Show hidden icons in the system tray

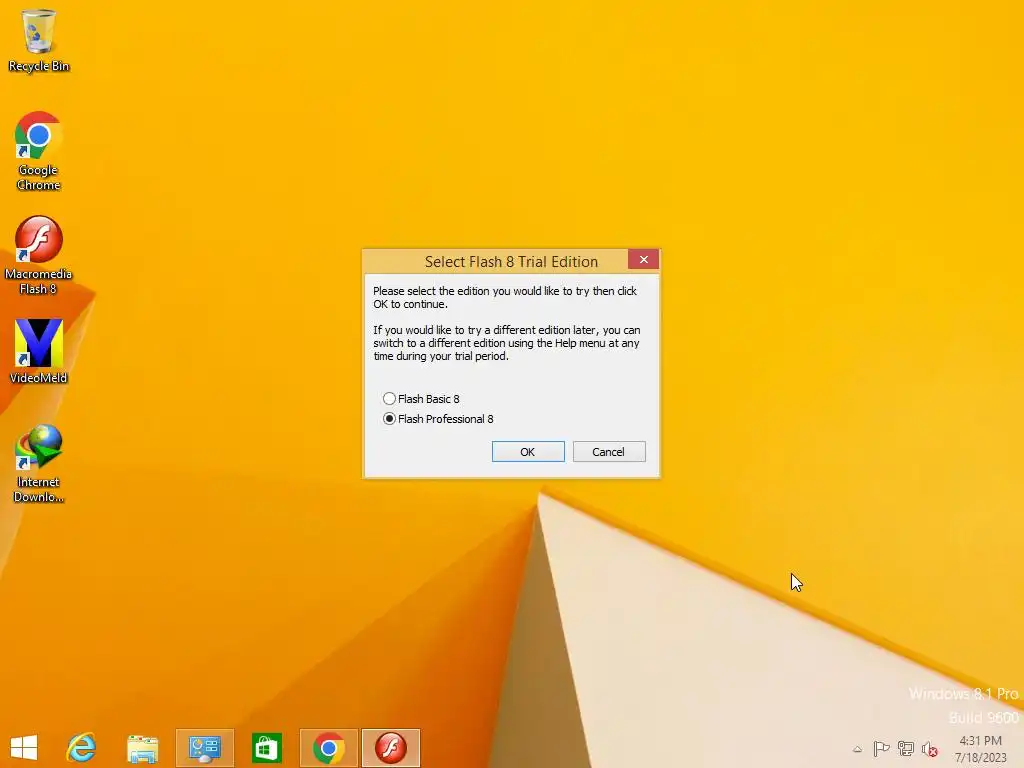(x=857, y=749)
